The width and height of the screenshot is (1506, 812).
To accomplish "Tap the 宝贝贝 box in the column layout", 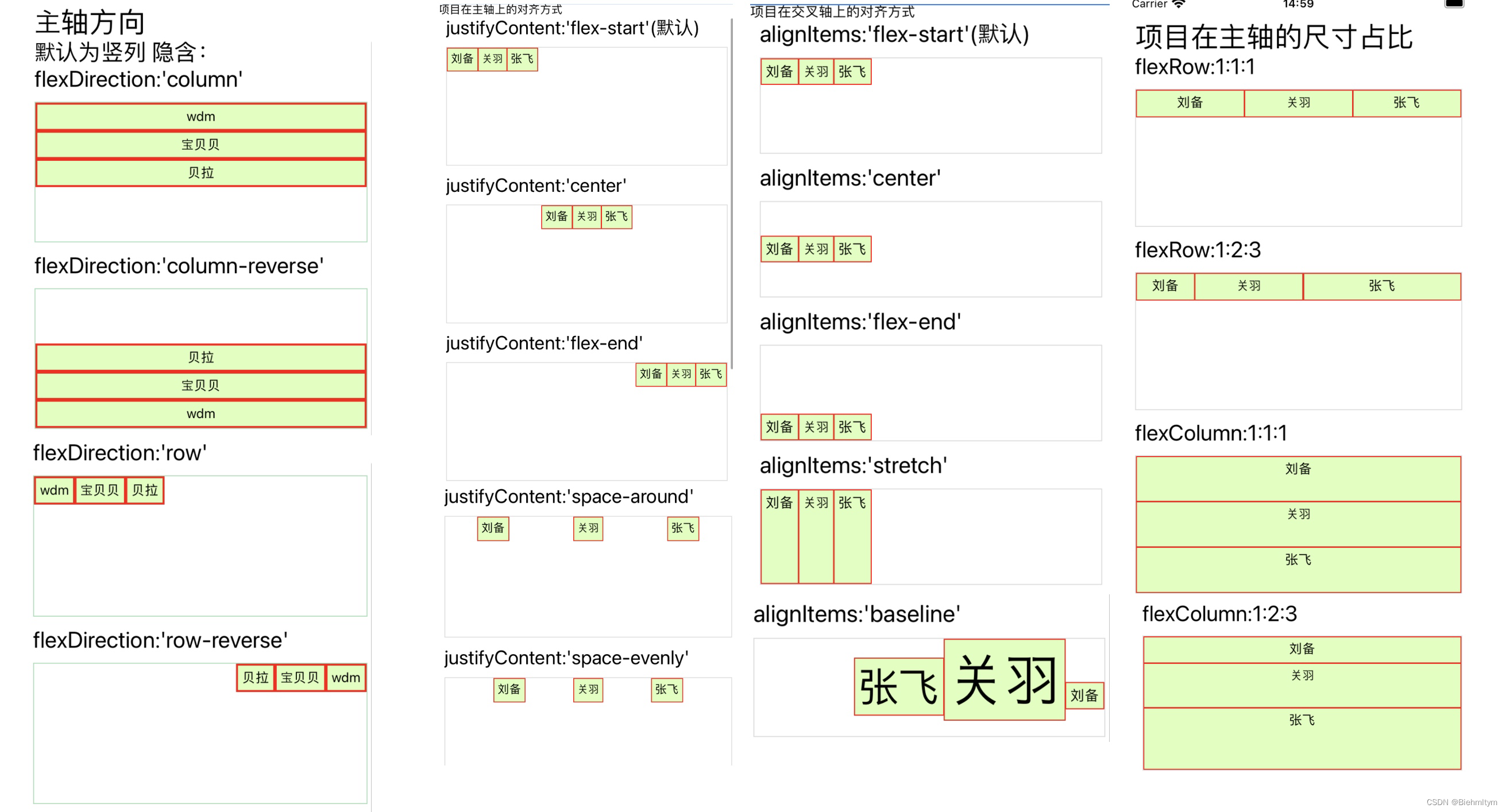I will [x=200, y=144].
